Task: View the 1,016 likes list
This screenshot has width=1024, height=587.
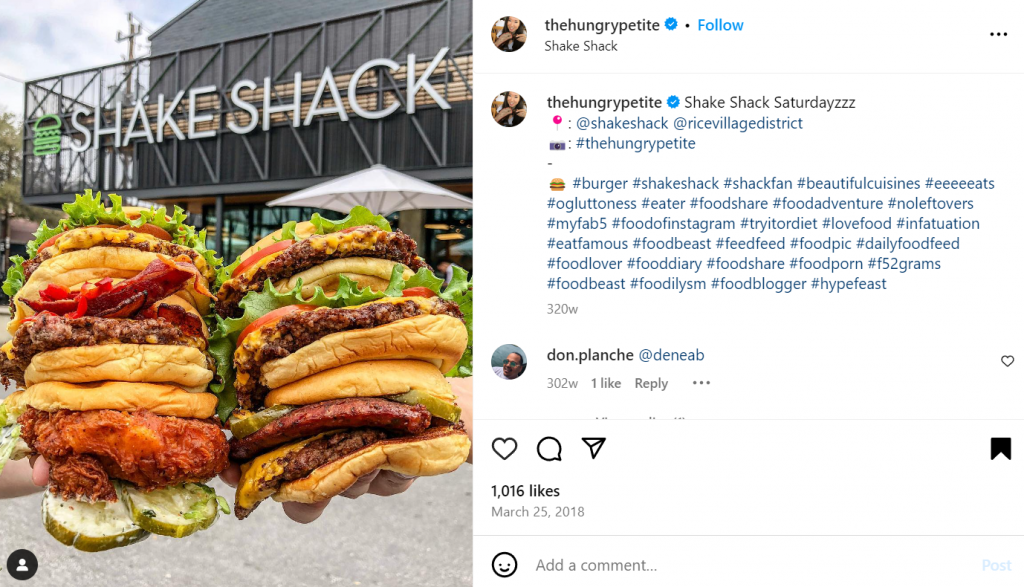Action: (x=525, y=491)
